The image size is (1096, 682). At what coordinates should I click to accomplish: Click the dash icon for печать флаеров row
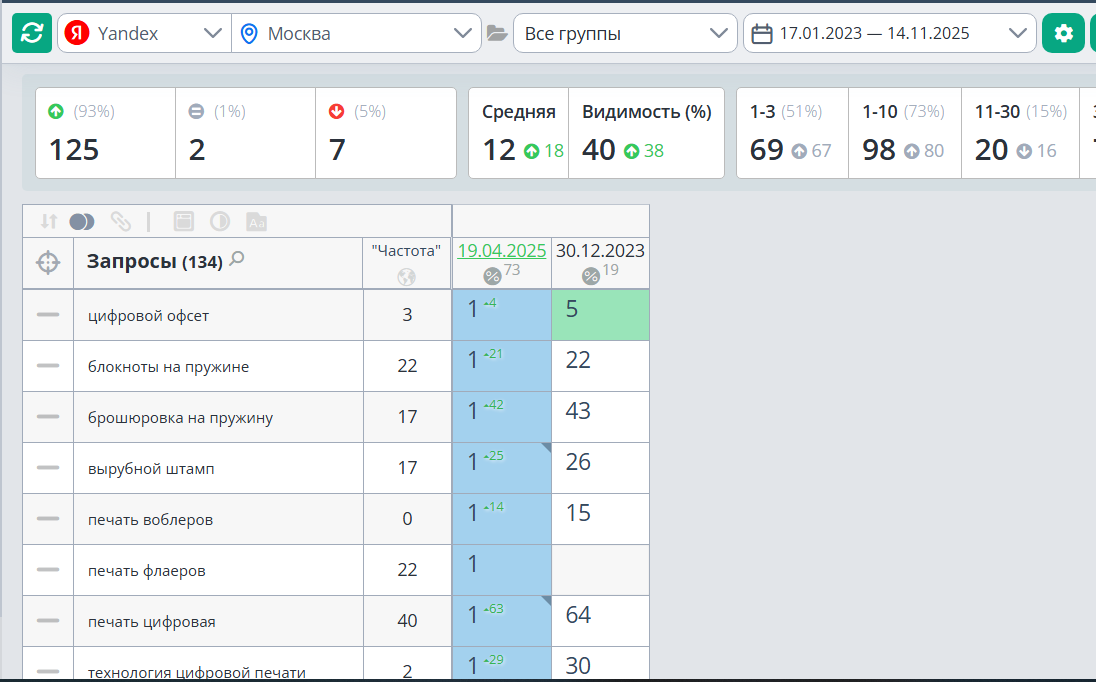[x=48, y=569]
